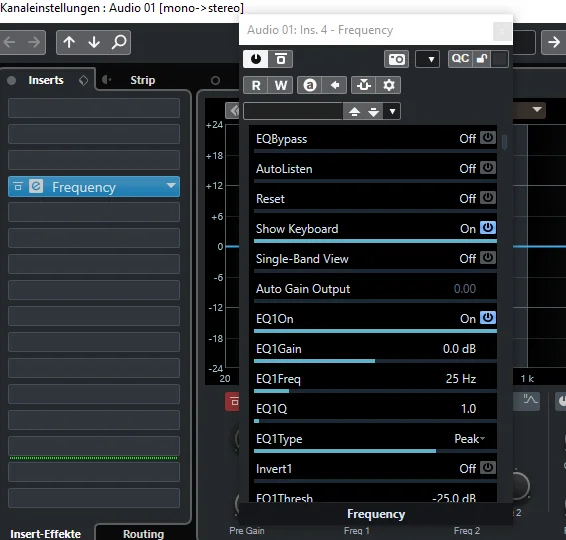The image size is (566, 540).
Task: Open the EQ1Type Peak dropdown
Action: pyautogui.click(x=469, y=439)
